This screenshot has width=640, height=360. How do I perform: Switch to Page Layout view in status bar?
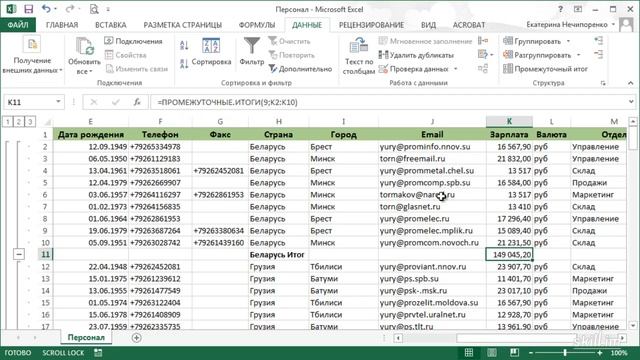point(492,352)
